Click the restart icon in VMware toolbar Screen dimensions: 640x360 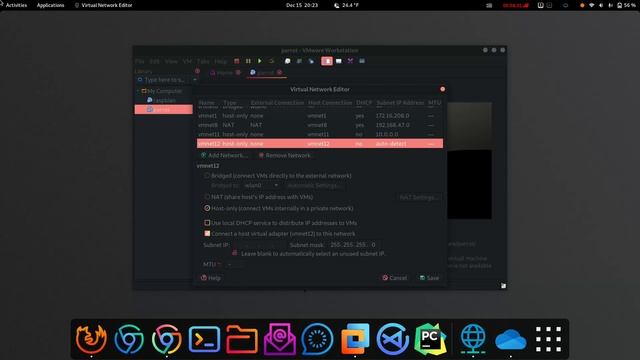click(271, 61)
